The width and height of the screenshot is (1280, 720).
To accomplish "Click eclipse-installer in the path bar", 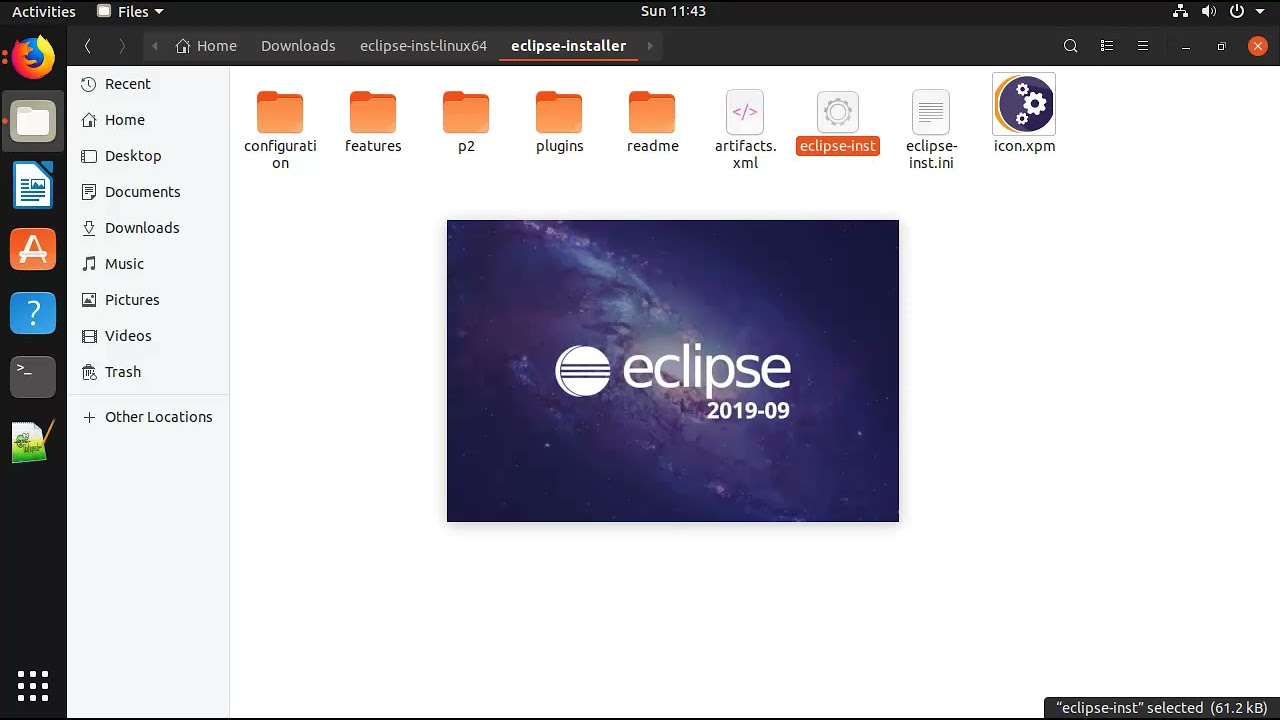I will (x=568, y=46).
